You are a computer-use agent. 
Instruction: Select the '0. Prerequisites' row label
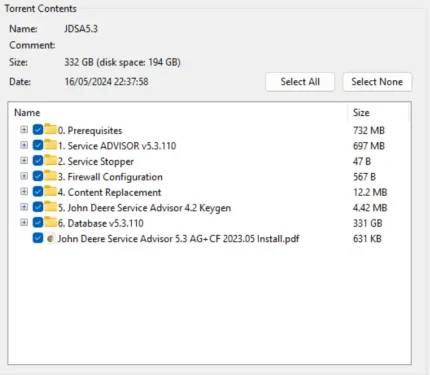(90, 130)
